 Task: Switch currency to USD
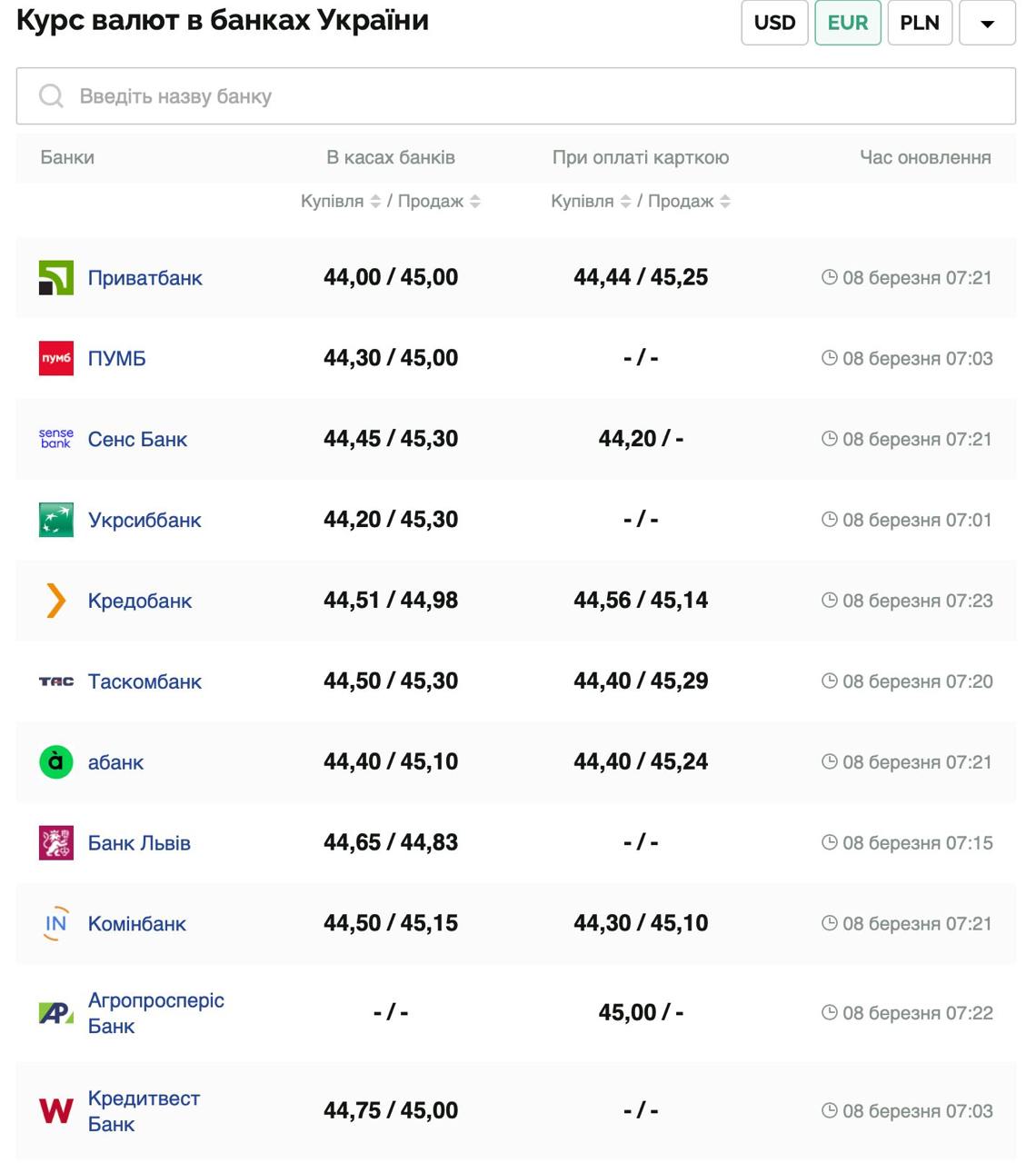click(x=774, y=23)
